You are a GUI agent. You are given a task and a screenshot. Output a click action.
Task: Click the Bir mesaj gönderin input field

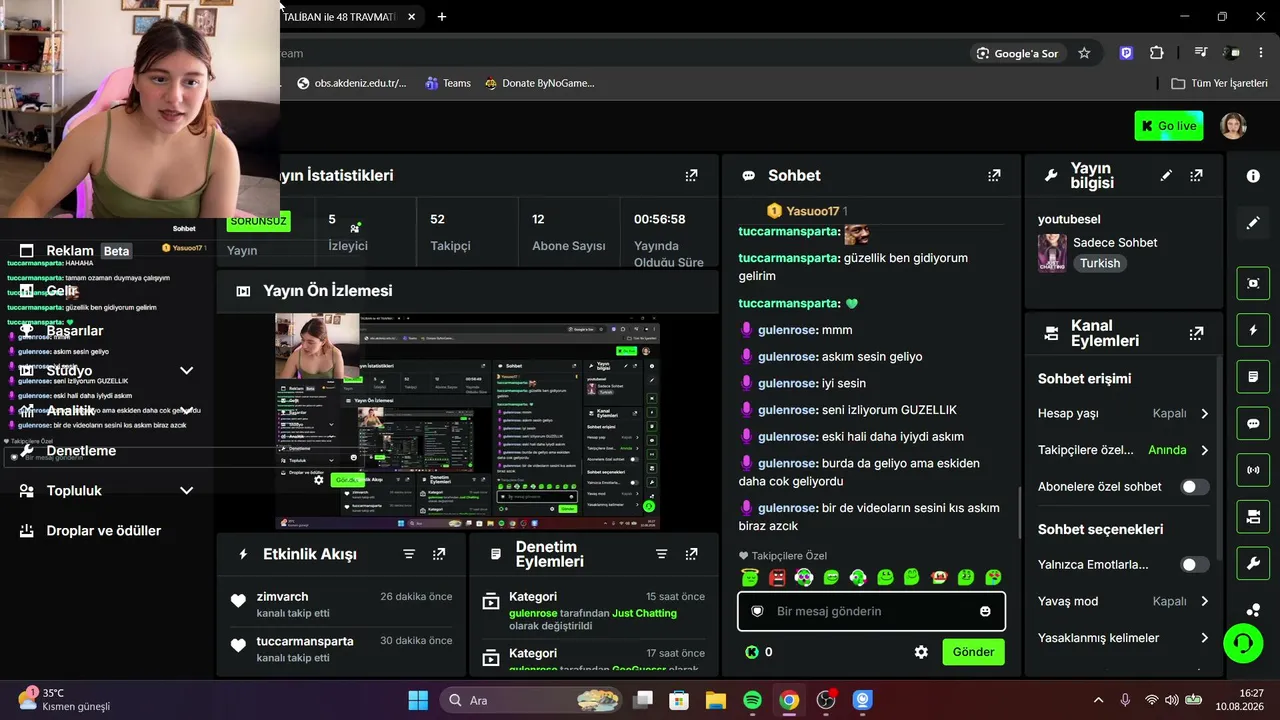[x=871, y=611]
